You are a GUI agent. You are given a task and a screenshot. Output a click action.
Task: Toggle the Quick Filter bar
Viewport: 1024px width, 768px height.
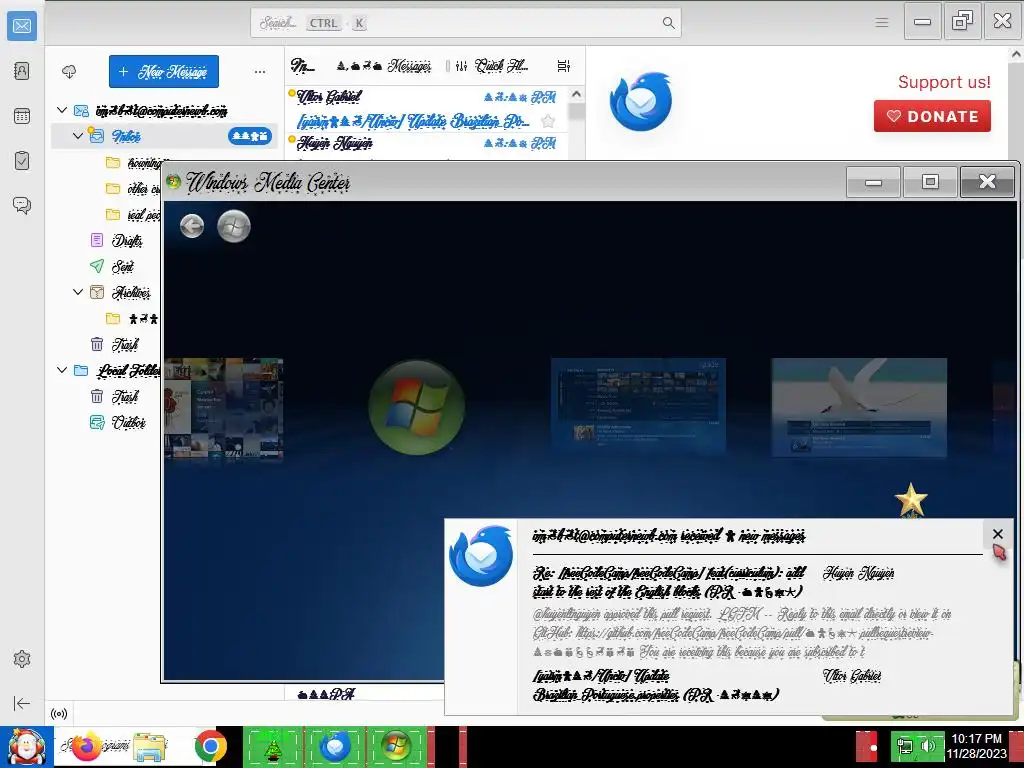492,66
